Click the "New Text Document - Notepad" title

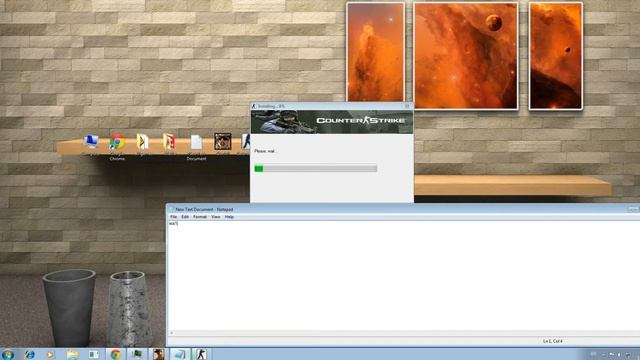click(204, 209)
